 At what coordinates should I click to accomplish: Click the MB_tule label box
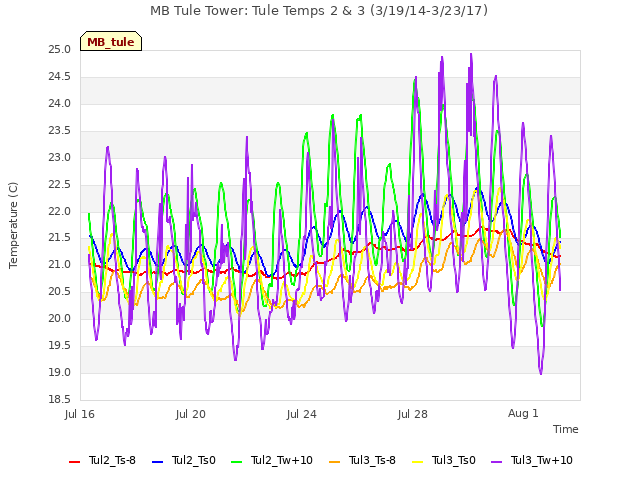tap(111, 41)
